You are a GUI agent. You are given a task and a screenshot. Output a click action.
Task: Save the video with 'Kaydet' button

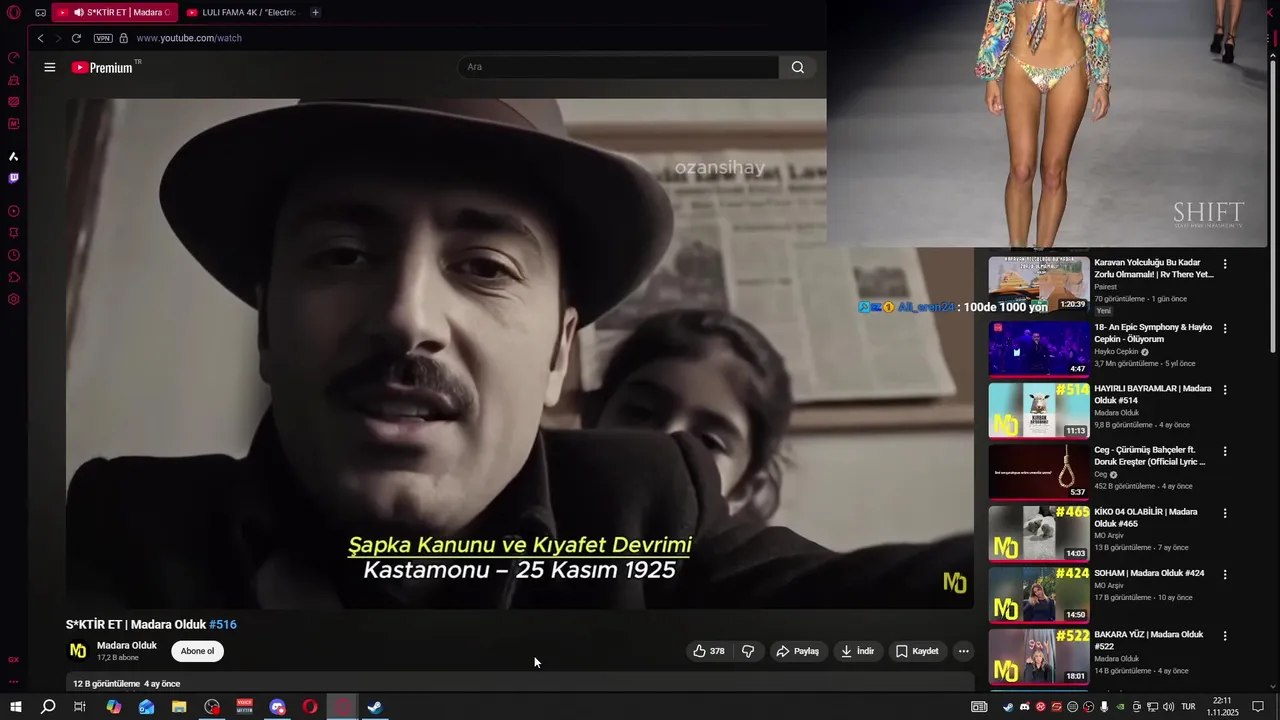pyautogui.click(x=917, y=651)
